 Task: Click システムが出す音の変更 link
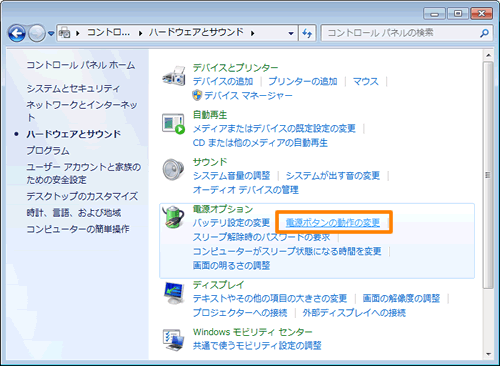(333, 176)
